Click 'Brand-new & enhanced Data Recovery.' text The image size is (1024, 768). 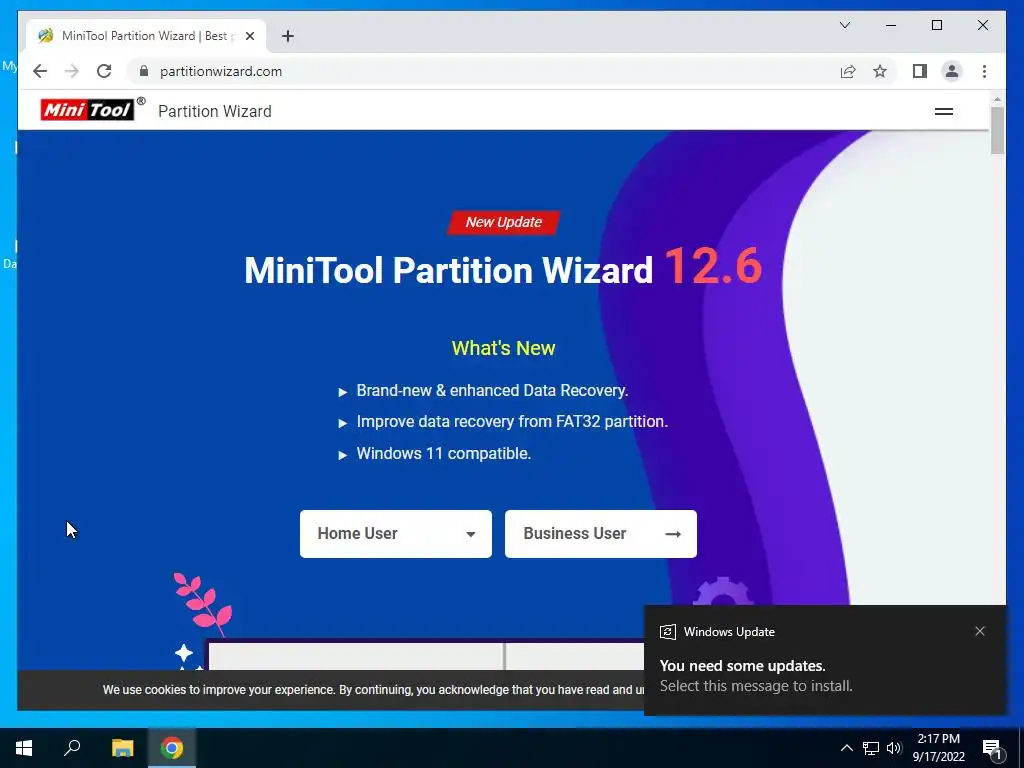pyautogui.click(x=492, y=391)
